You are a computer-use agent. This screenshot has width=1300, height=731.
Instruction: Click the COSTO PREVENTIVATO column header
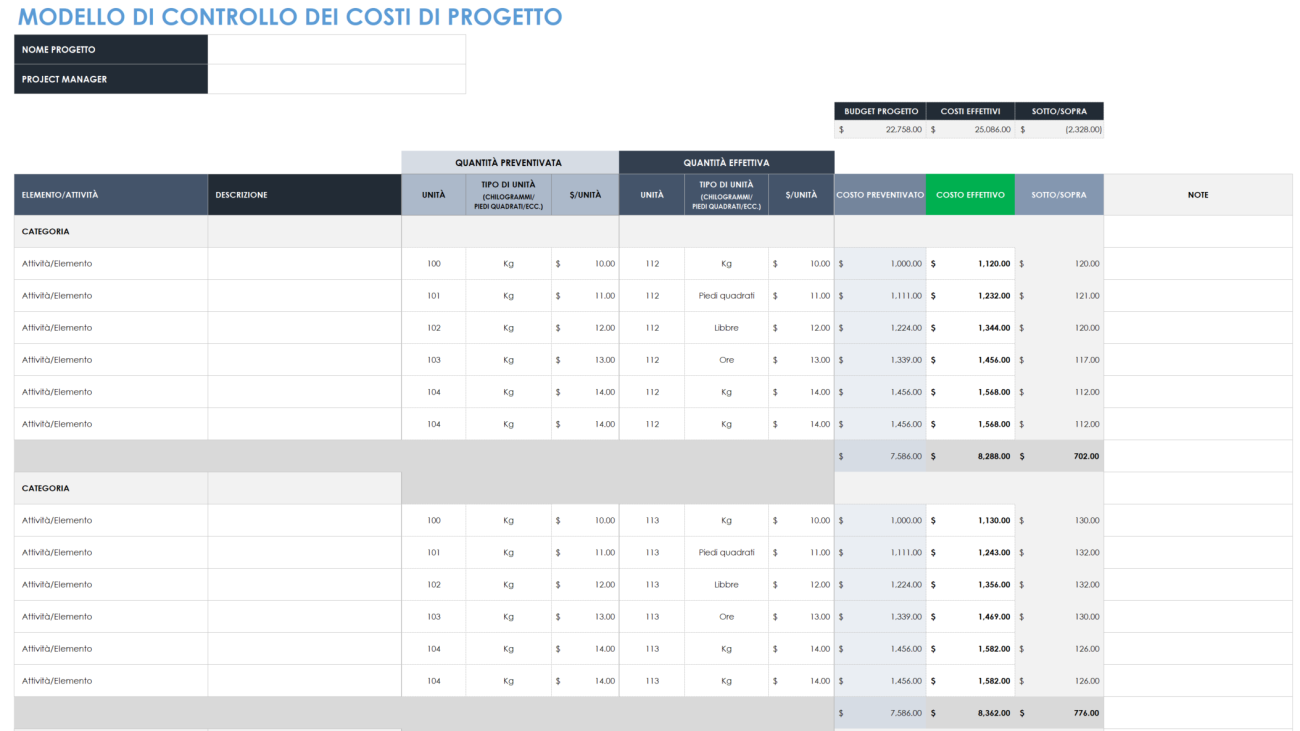tap(879, 194)
